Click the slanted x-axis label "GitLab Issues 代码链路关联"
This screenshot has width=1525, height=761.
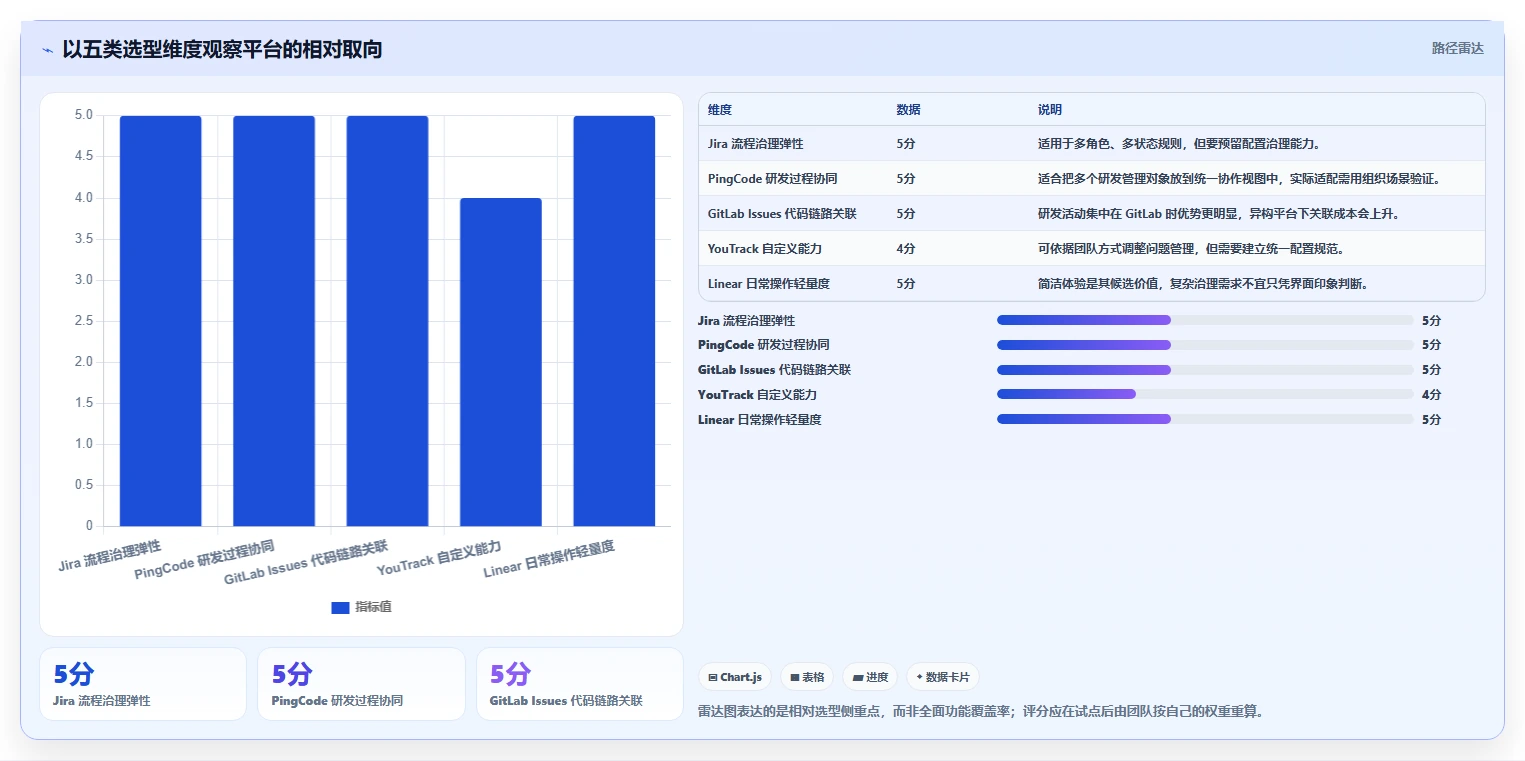coord(306,563)
